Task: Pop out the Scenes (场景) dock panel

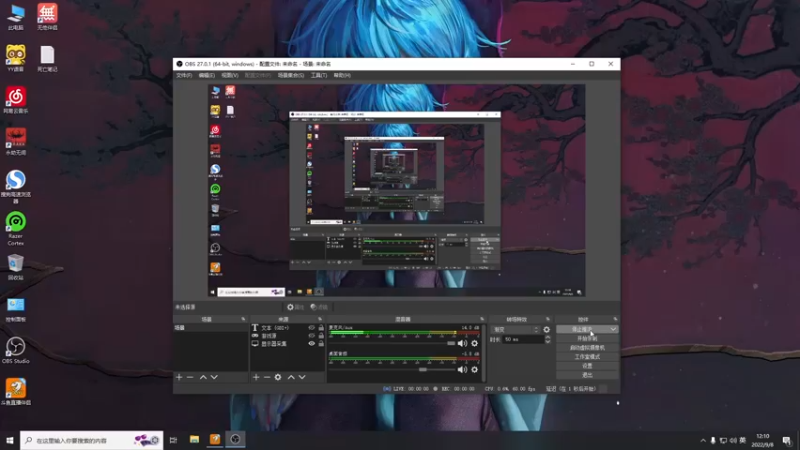Action: click(243, 319)
